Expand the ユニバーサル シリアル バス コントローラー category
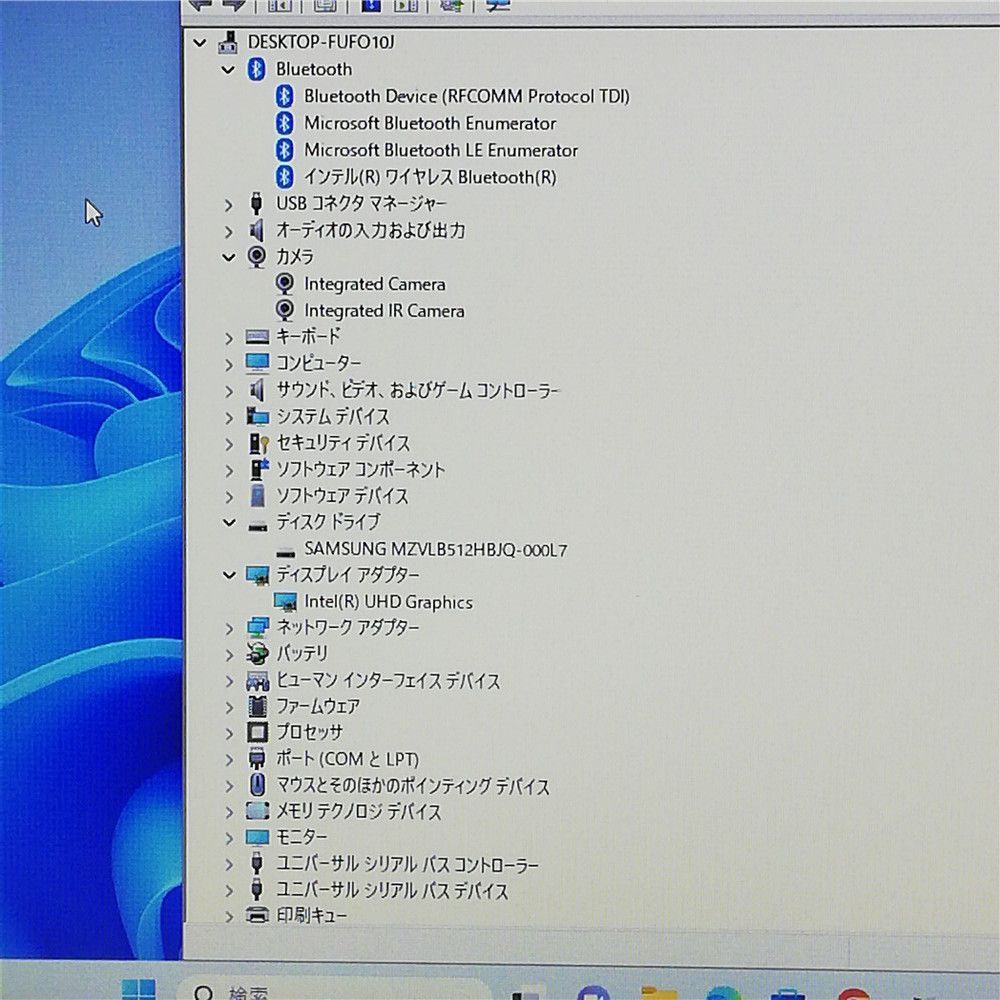The width and height of the screenshot is (1000, 1000). pos(229,864)
